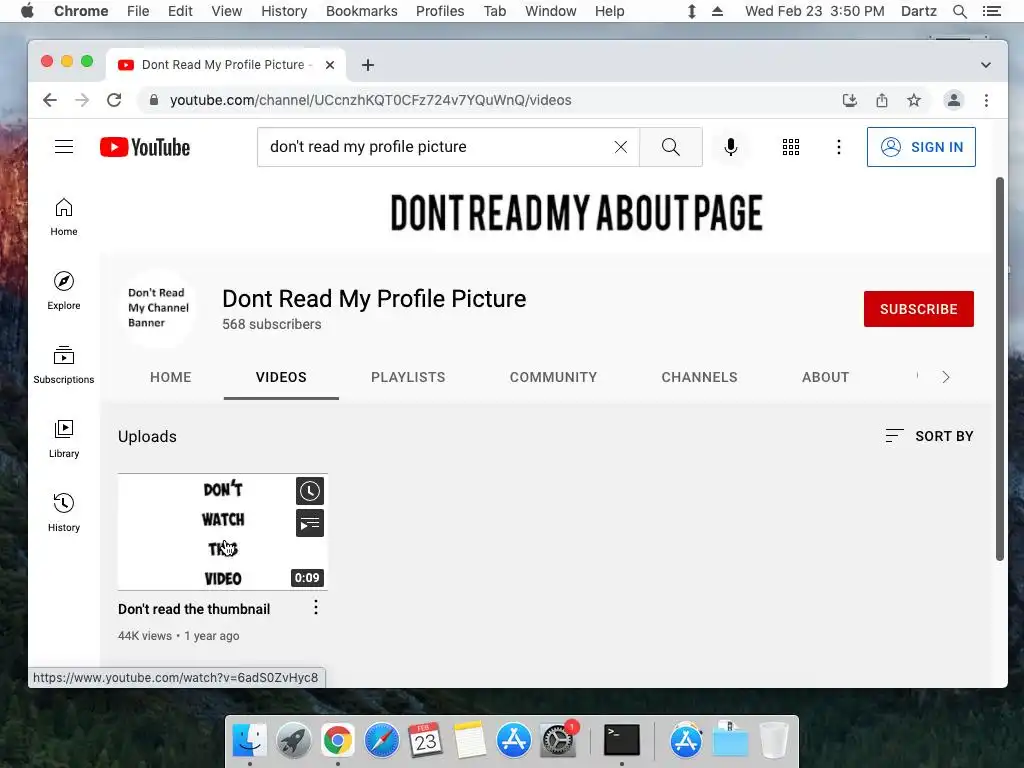Open the ABOUT tab
The width and height of the screenshot is (1024, 768).
pos(825,377)
